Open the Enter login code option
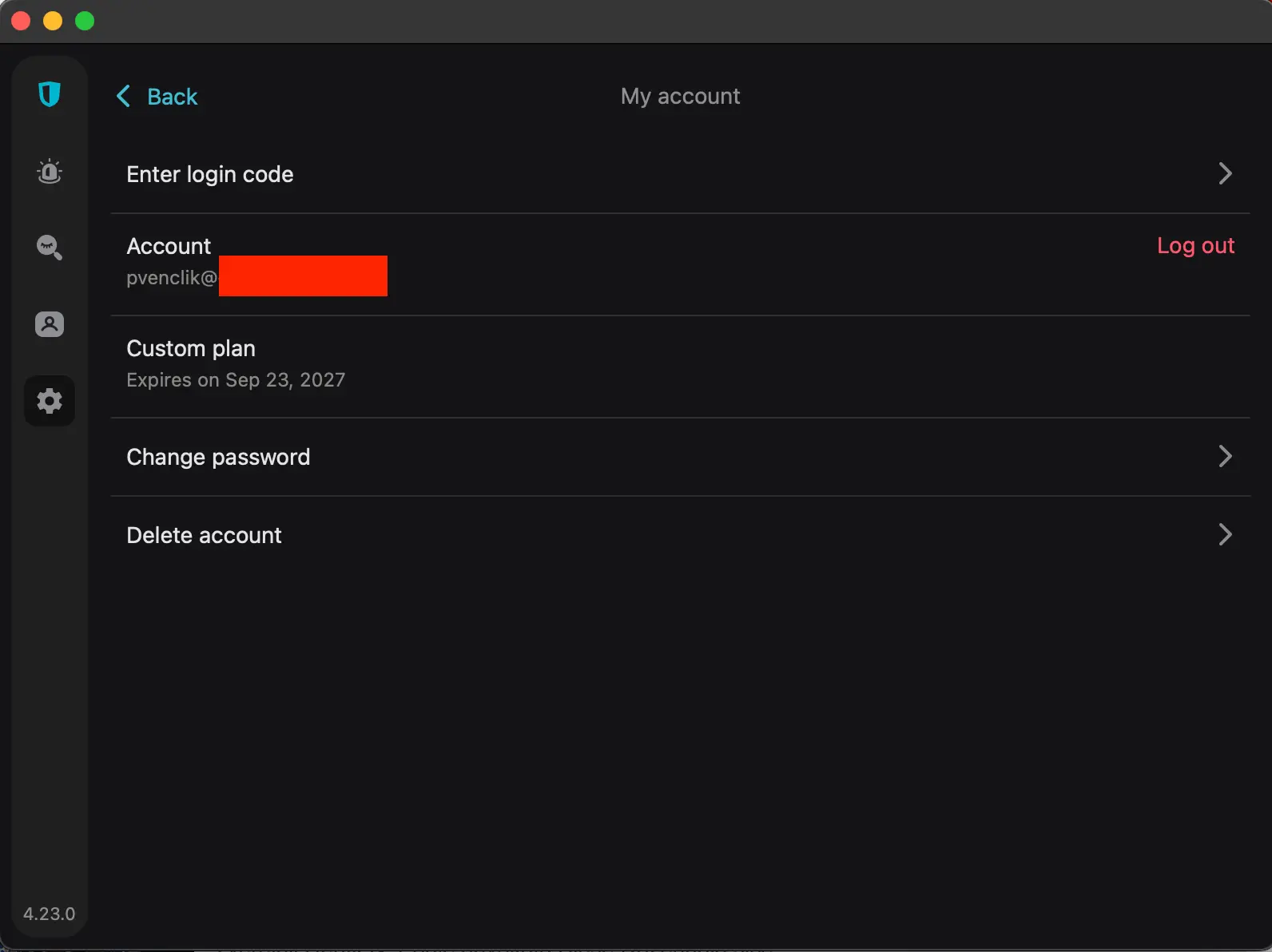This screenshot has width=1272, height=952. point(209,174)
